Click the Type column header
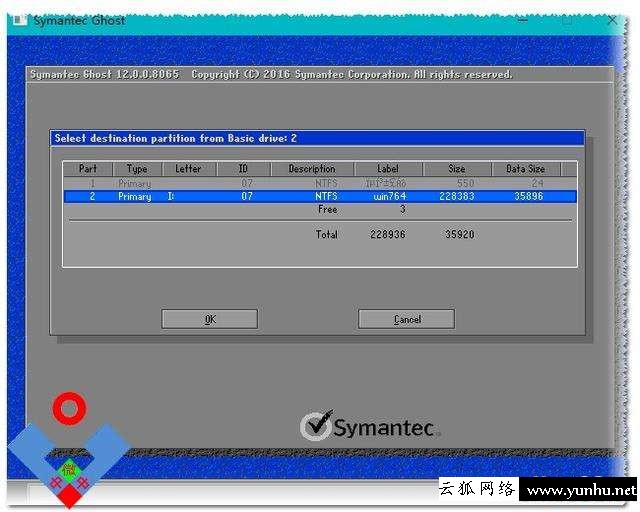This screenshot has height=512, width=640. point(137,169)
